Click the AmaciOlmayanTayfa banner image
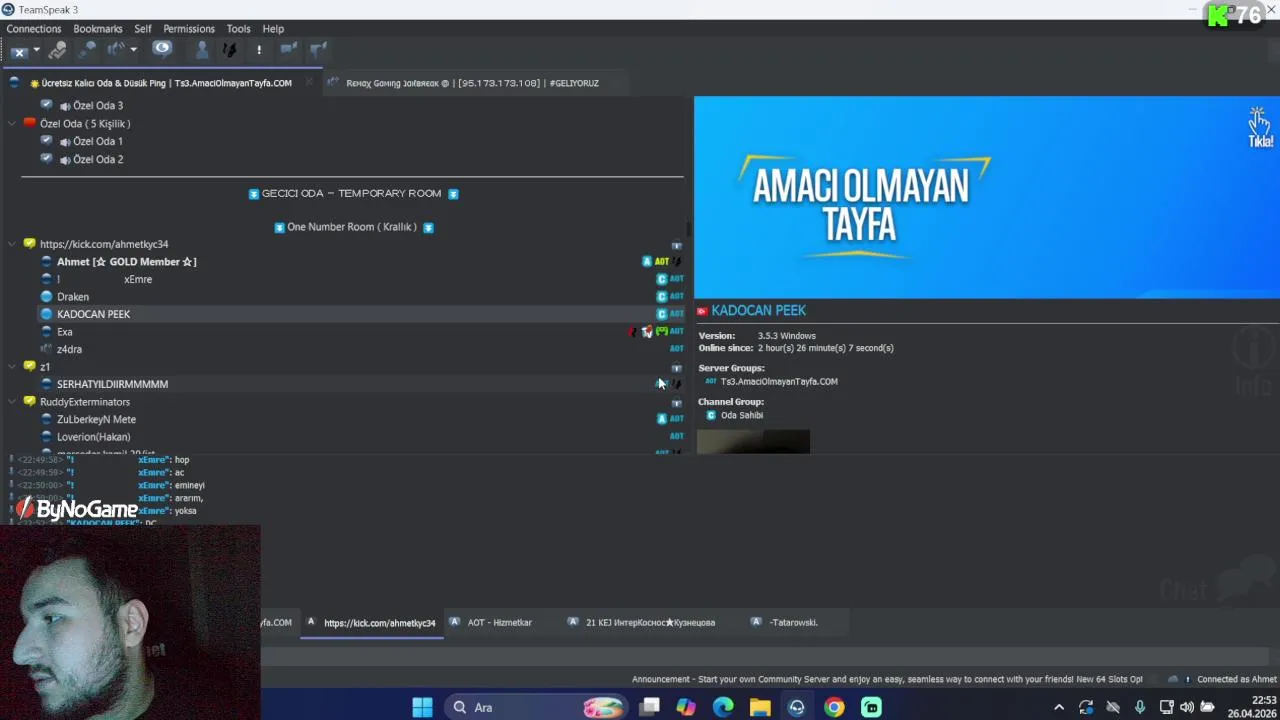This screenshot has width=1280, height=720. [x=986, y=197]
